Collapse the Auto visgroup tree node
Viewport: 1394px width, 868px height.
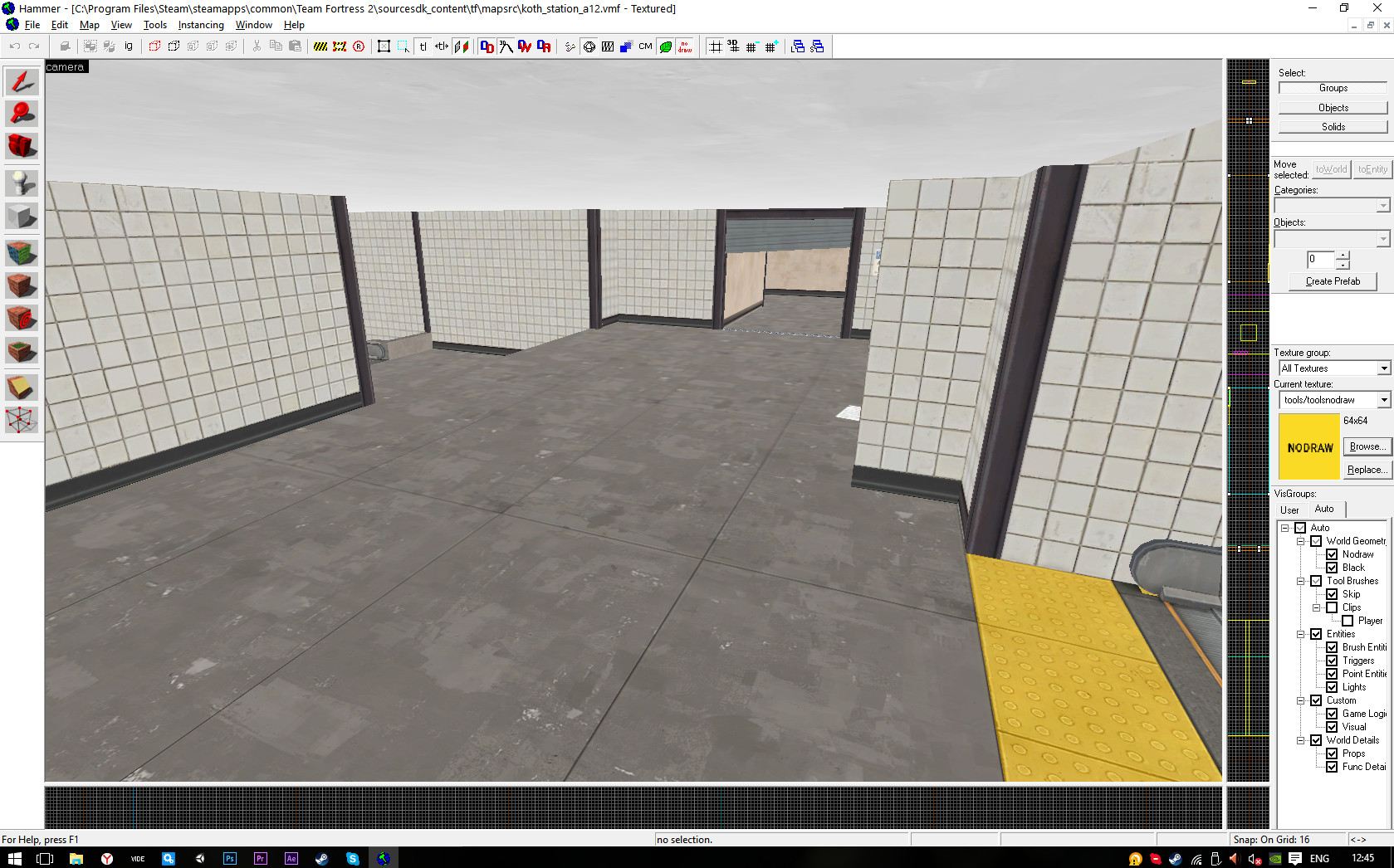(1285, 528)
